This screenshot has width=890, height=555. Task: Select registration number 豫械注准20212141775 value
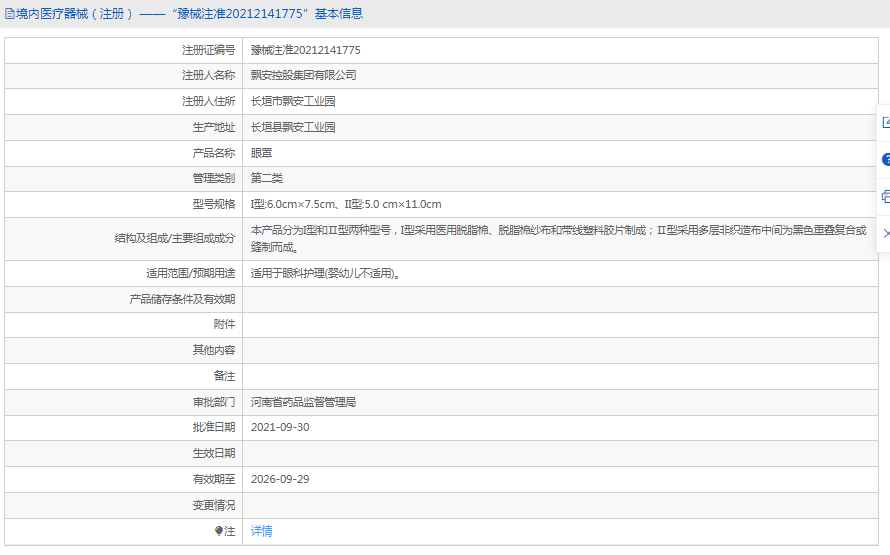point(305,50)
